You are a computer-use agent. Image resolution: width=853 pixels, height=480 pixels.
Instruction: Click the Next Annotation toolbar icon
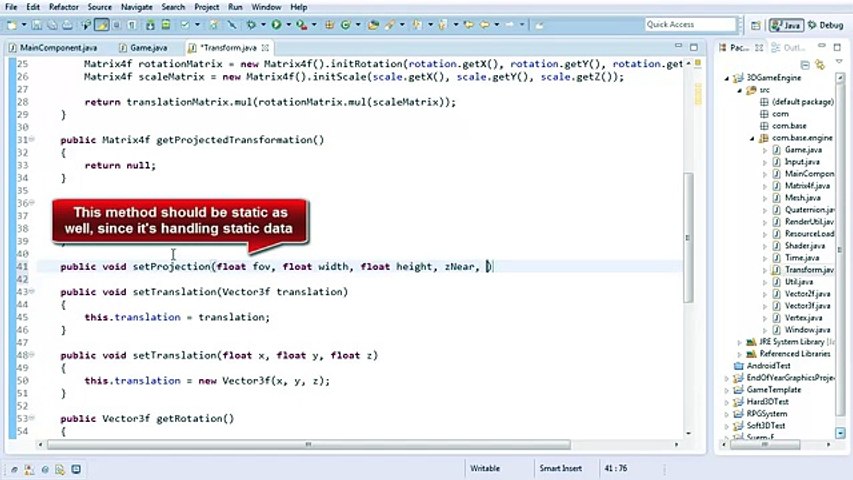(417, 25)
